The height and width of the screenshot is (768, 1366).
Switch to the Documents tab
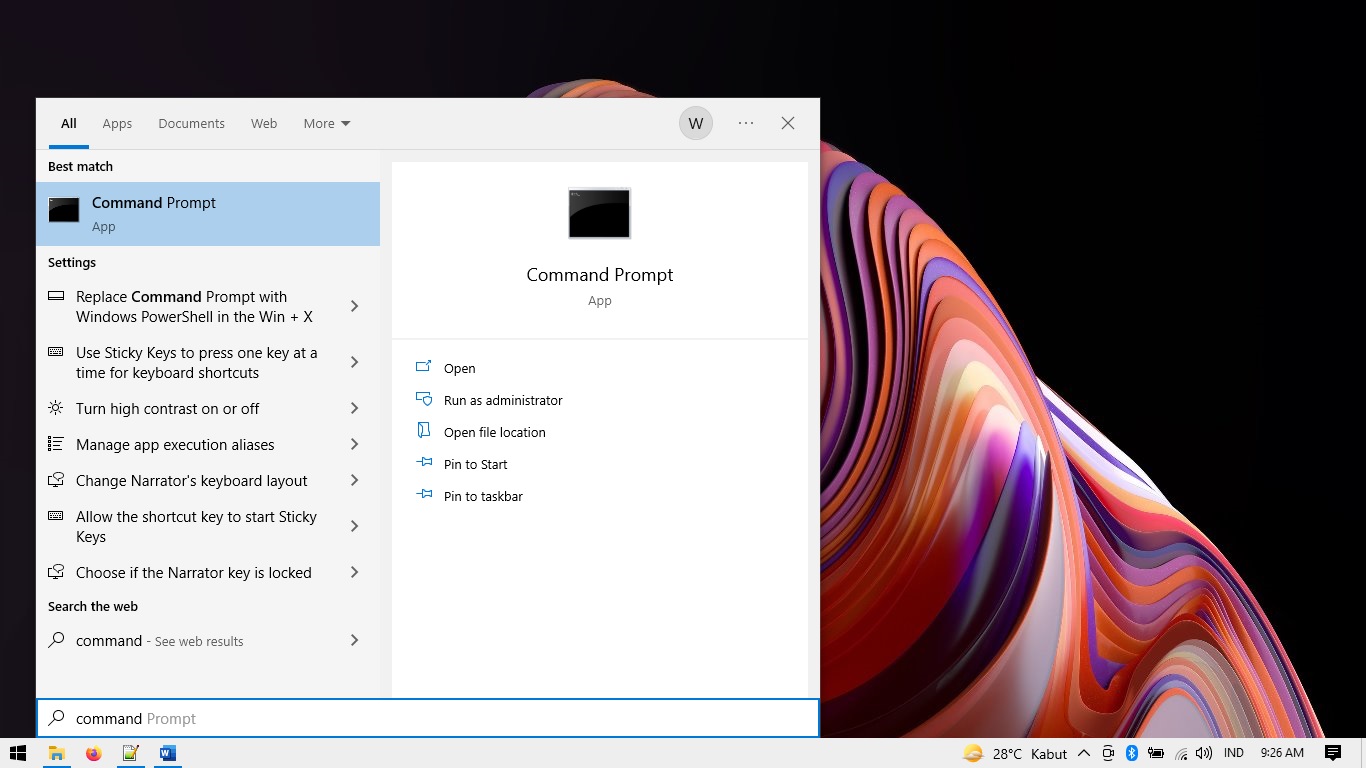click(x=191, y=124)
